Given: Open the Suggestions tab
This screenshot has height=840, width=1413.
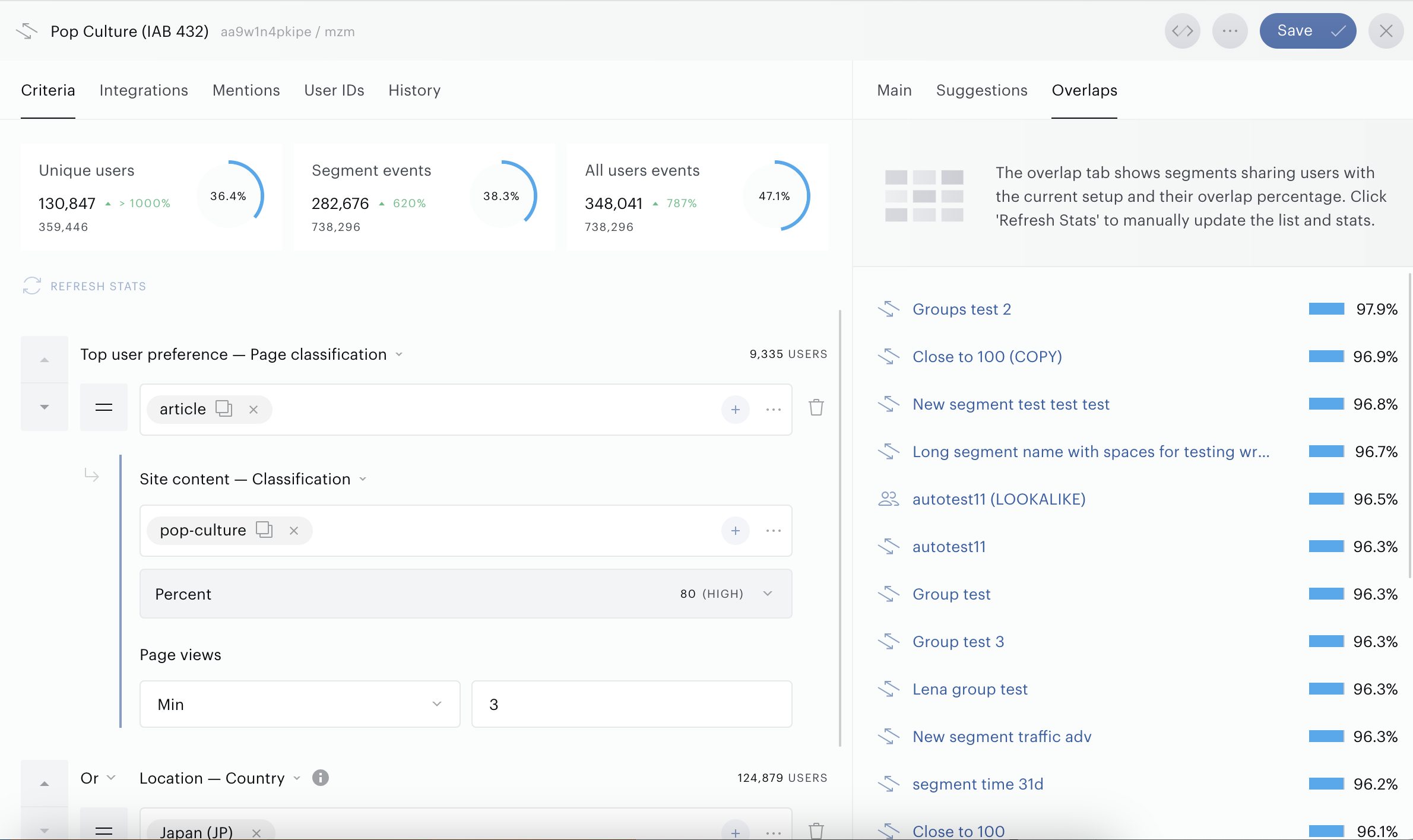Looking at the screenshot, I should point(981,90).
